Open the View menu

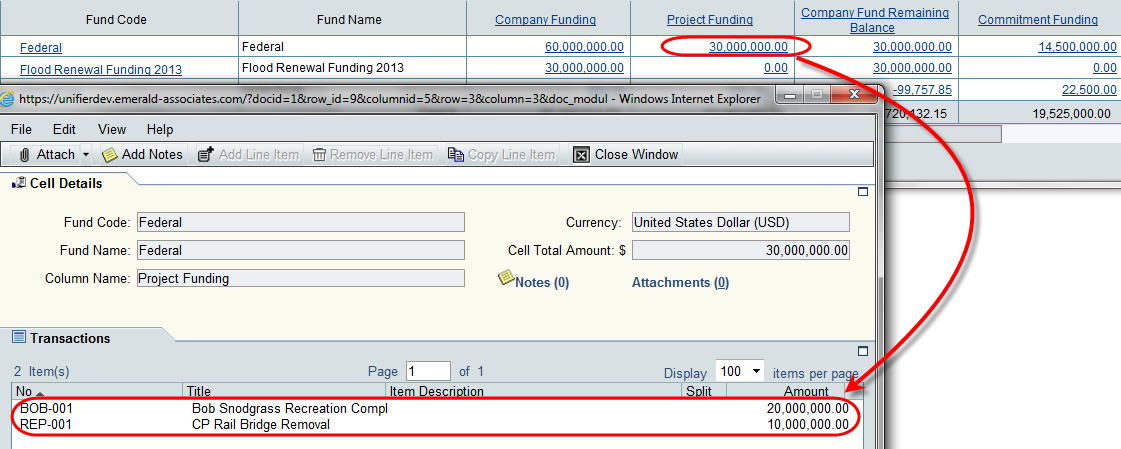pyautogui.click(x=112, y=129)
